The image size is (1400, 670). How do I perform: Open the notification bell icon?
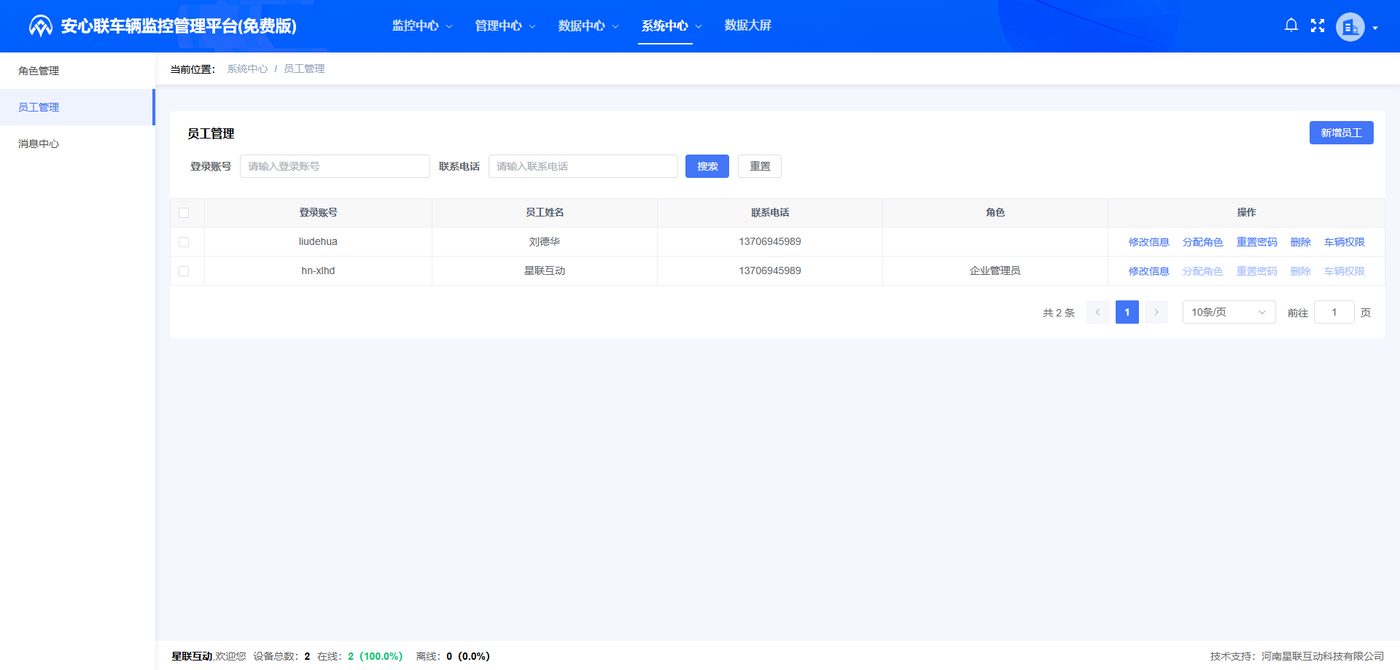[x=1291, y=26]
